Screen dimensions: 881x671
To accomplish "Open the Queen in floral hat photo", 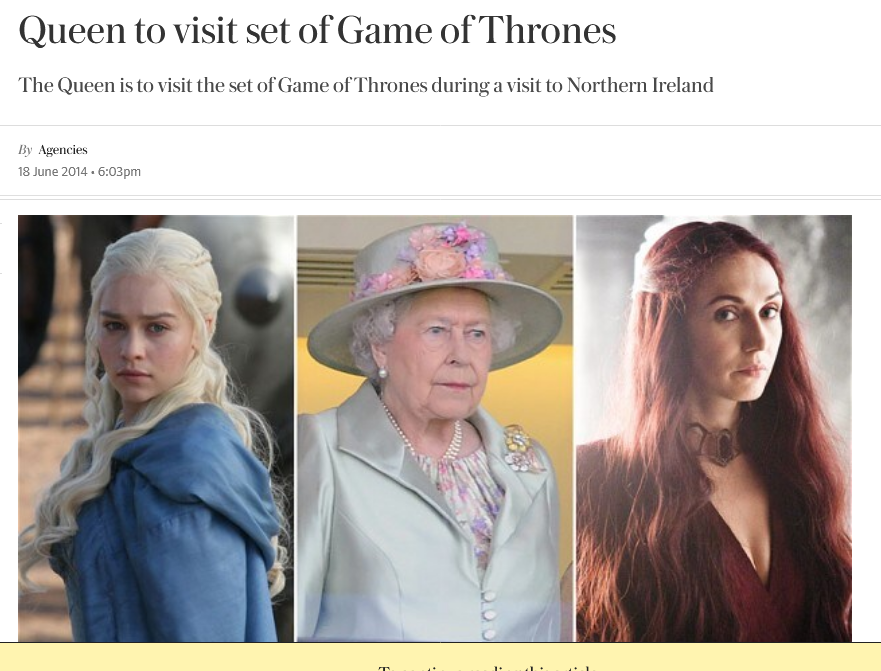I will point(435,428).
